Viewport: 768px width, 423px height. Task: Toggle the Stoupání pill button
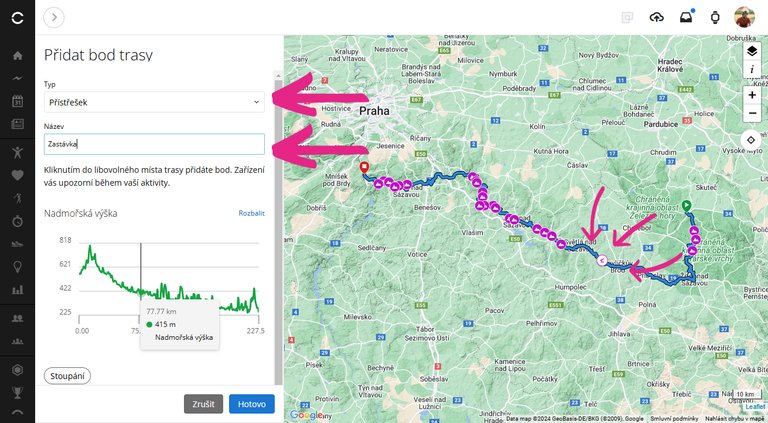pos(67,376)
